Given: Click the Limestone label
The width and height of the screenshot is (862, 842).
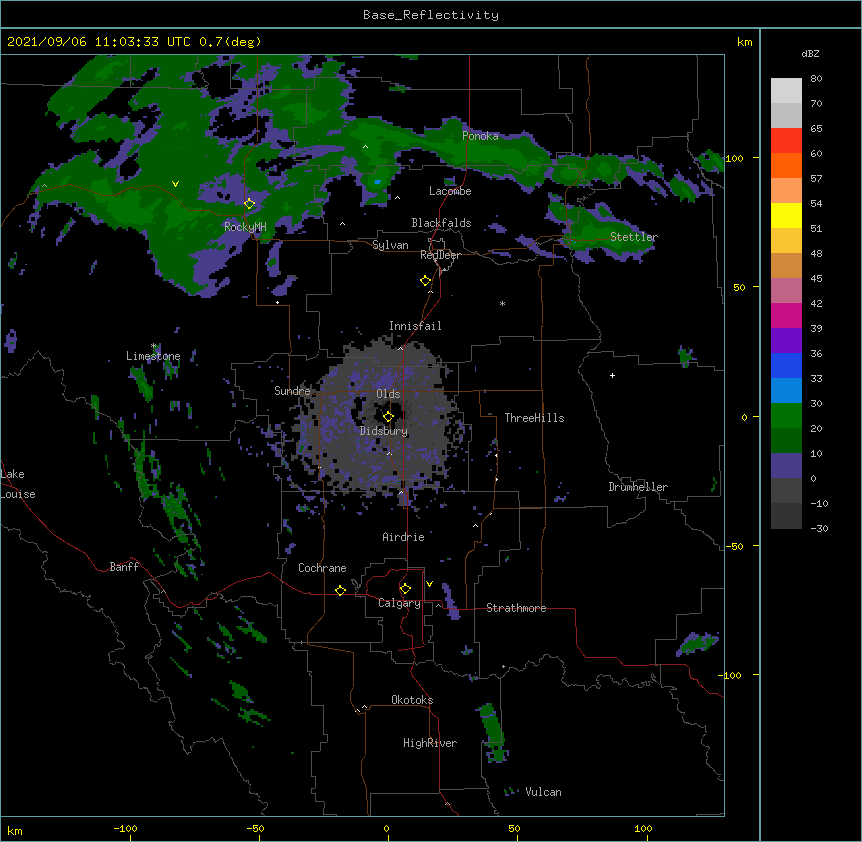Looking at the screenshot, I should [153, 356].
